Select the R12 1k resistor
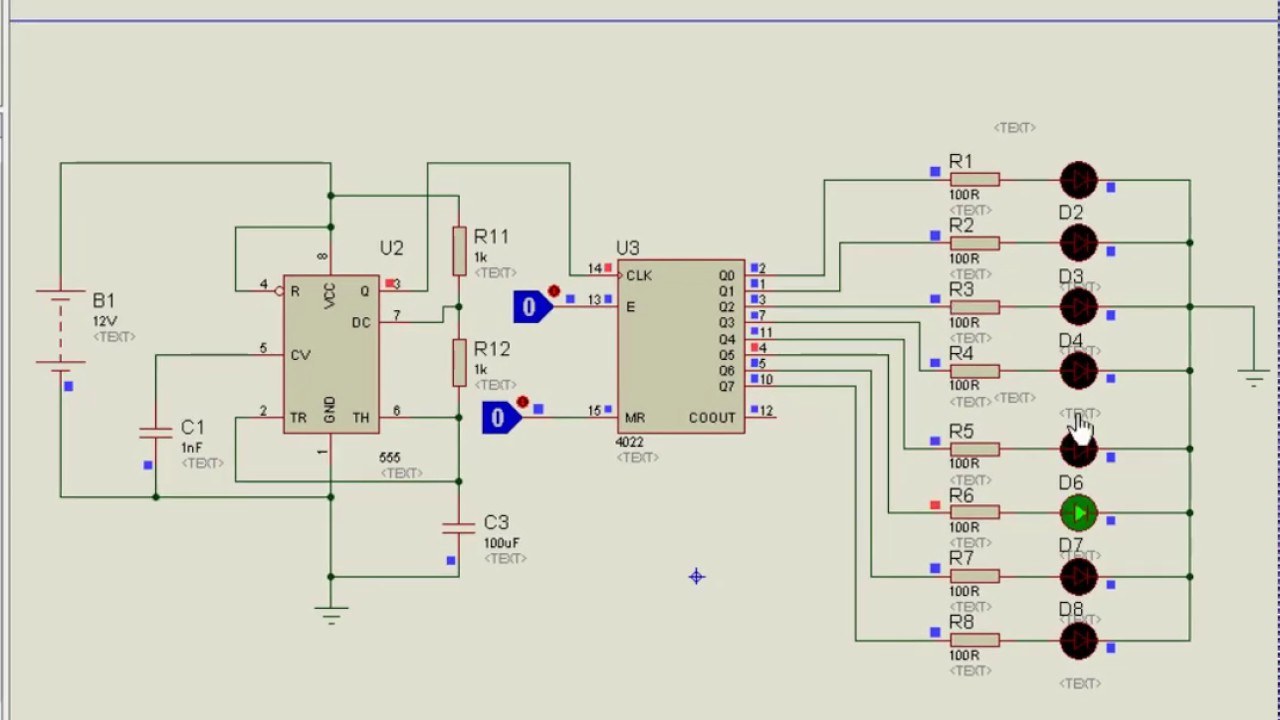 coord(459,362)
